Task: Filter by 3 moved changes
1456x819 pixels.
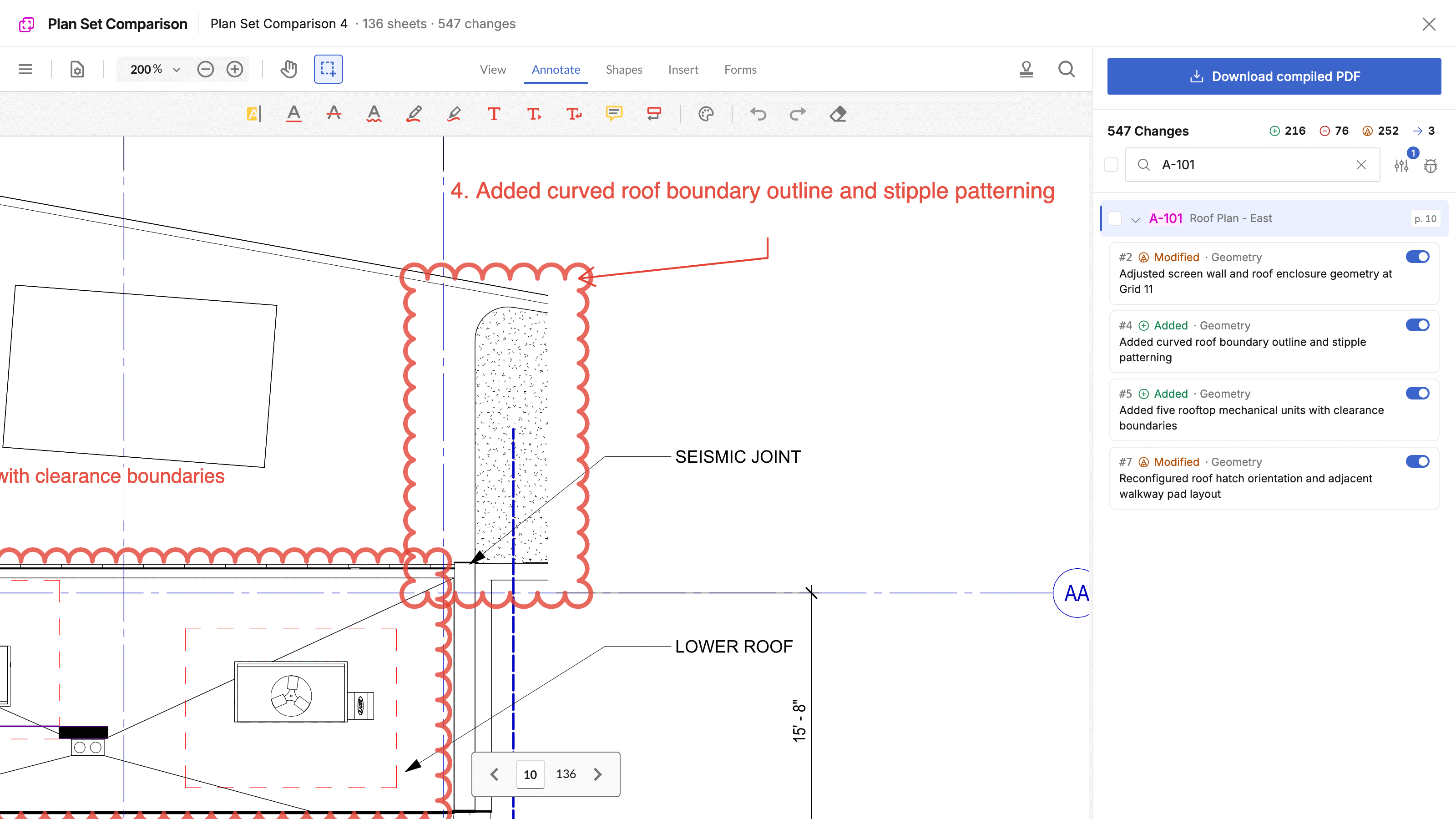Action: click(1424, 131)
